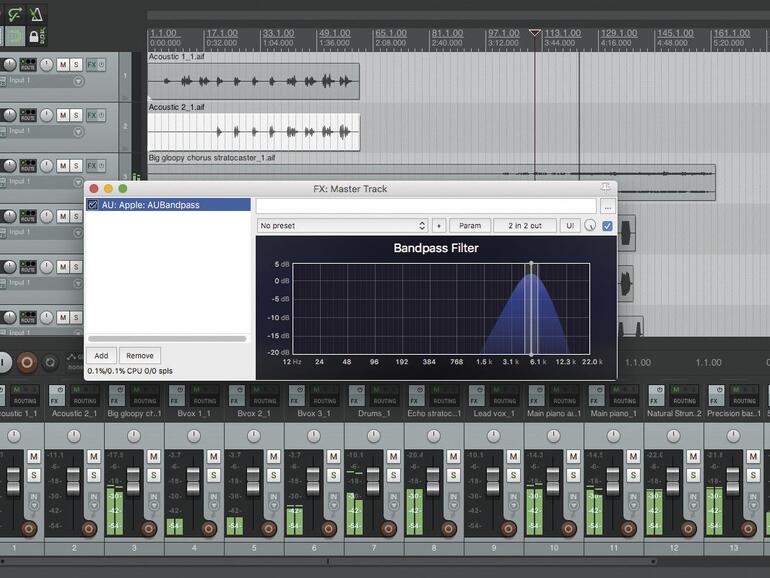Click the Acoustic 2_1 channel volume fader
The width and height of the screenshot is (770, 578).
(x=73, y=481)
